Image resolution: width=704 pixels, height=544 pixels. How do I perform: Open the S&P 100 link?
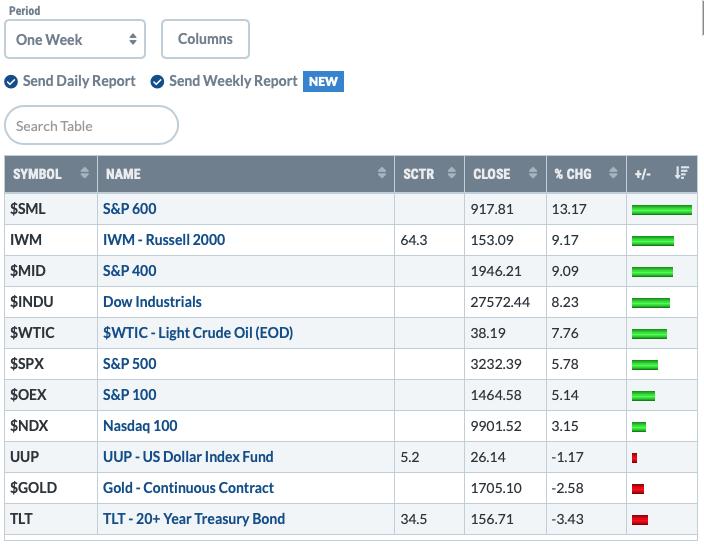click(x=129, y=395)
